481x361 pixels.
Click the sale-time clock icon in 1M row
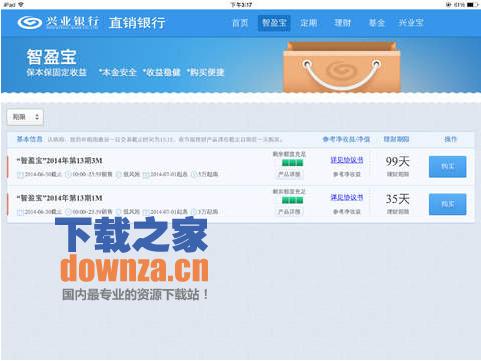tap(68, 212)
